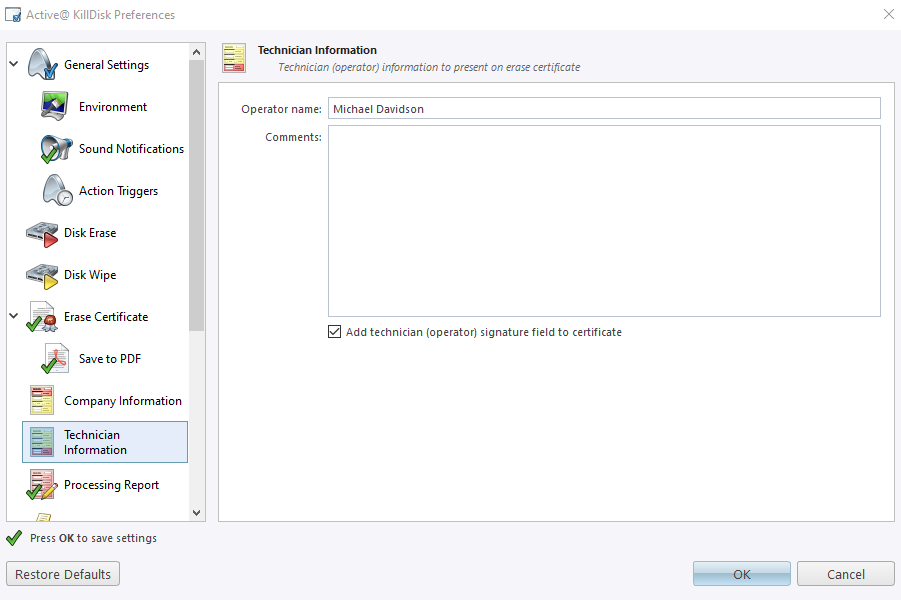Image resolution: width=901 pixels, height=600 pixels.
Task: Click the Action Triggers icon
Action: click(55, 191)
